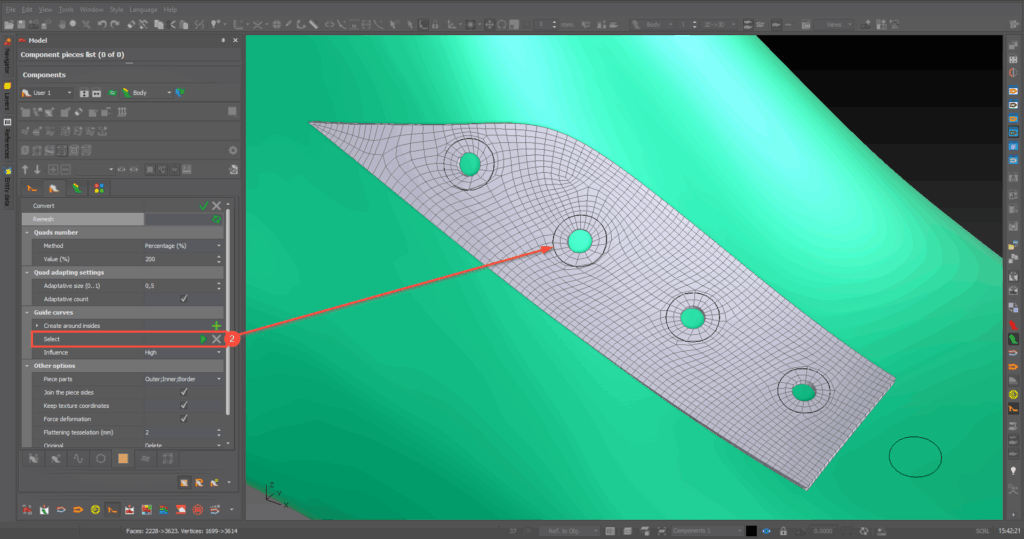Click the black color swatch in status bar
1024x539 pixels.
[751, 530]
